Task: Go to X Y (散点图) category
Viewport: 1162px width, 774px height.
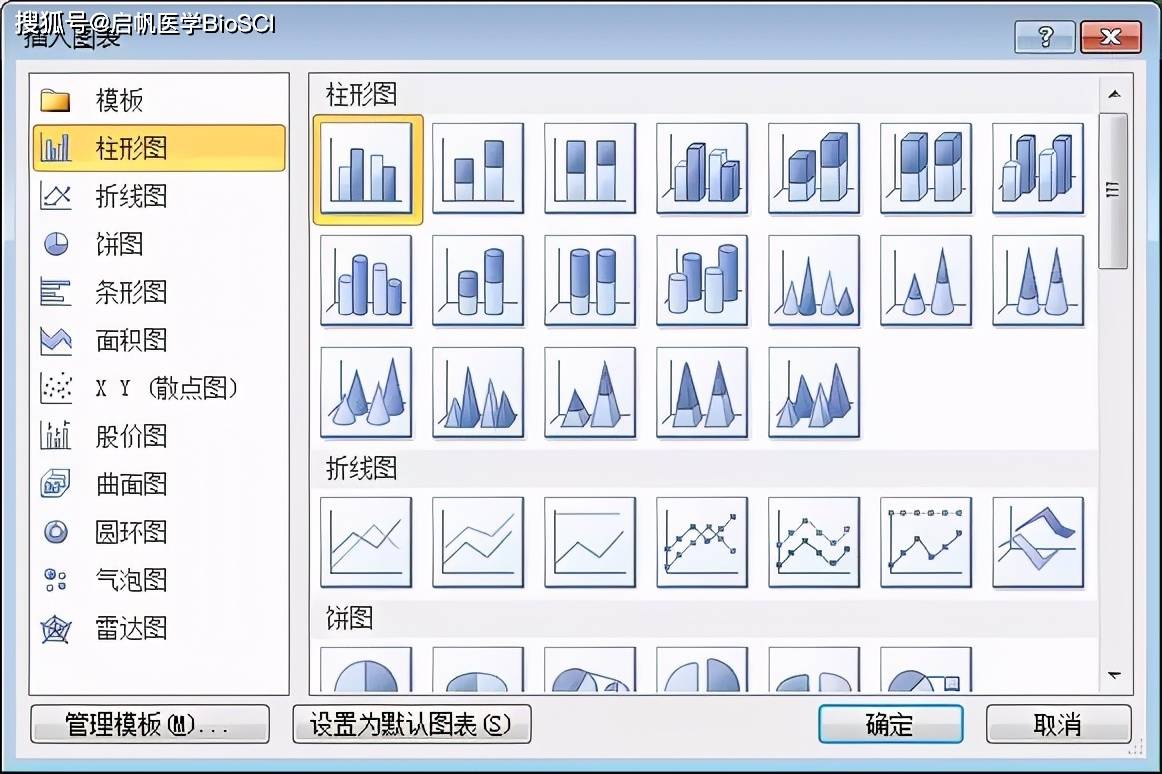Action: 166,388
